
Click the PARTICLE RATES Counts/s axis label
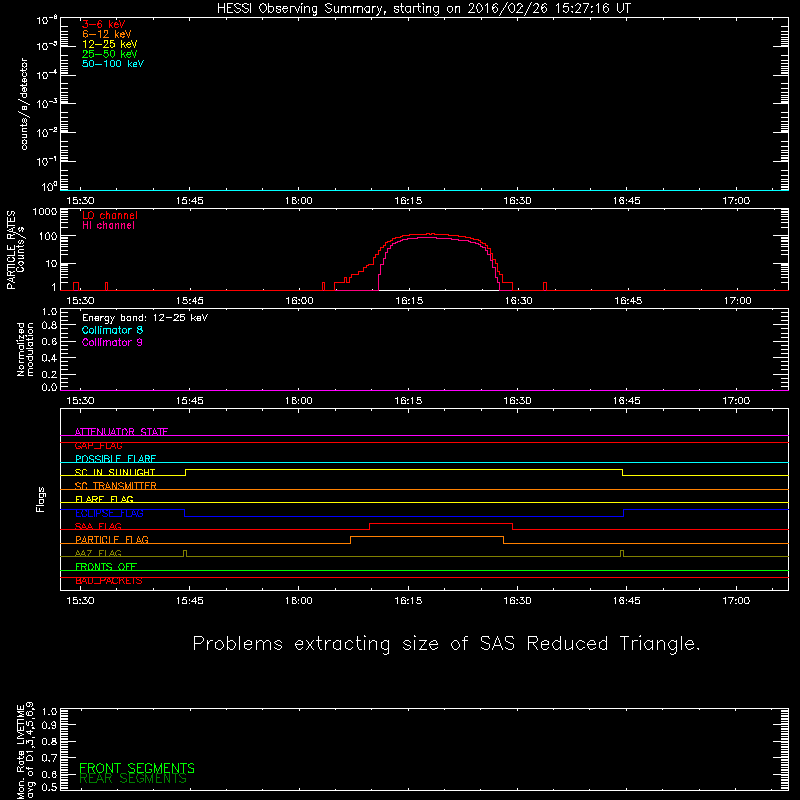pyautogui.click(x=15, y=249)
